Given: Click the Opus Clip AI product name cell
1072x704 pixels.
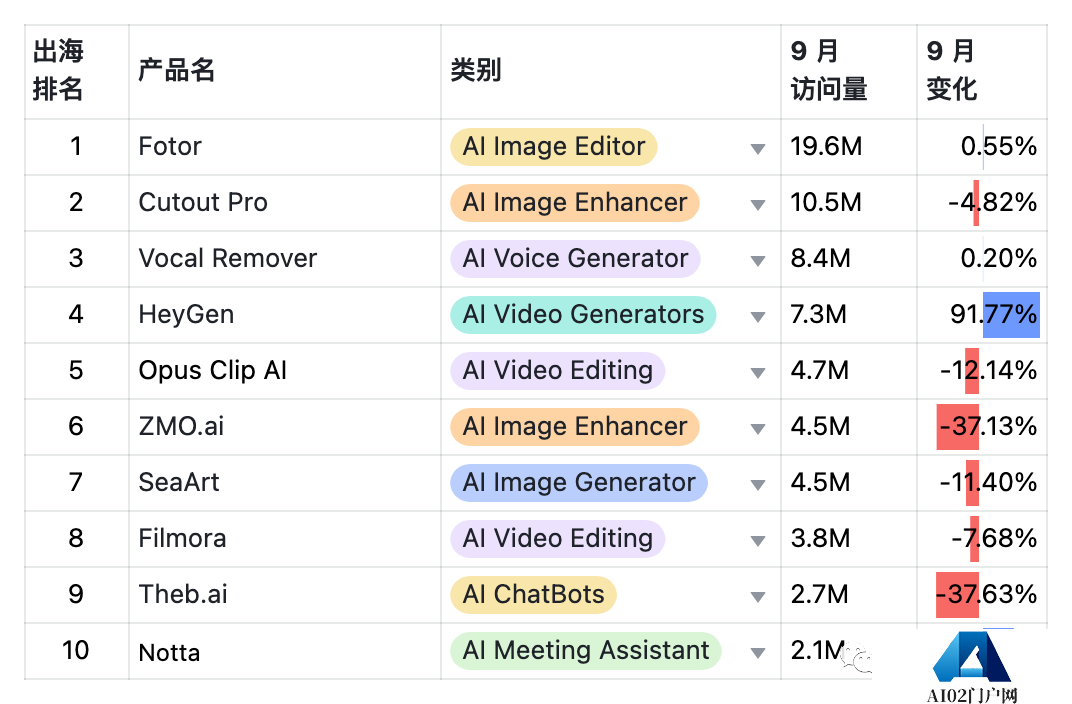Looking at the screenshot, I should click(284, 371).
